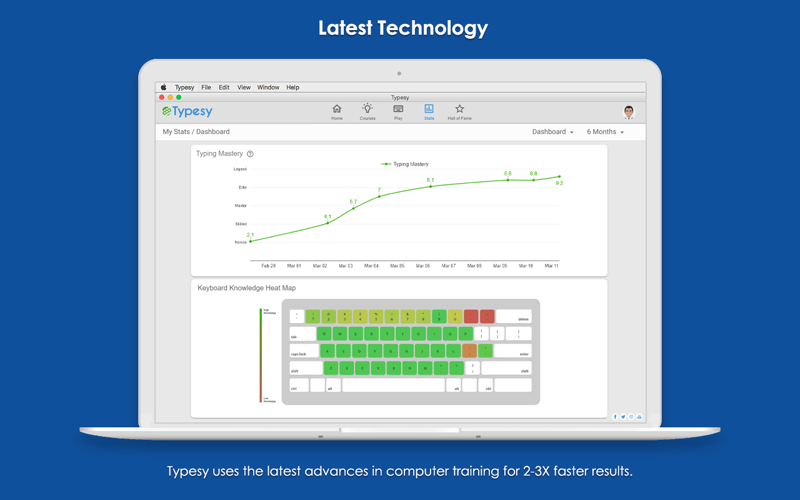
Task: Open the user profile avatar
Action: pyautogui.click(x=629, y=112)
